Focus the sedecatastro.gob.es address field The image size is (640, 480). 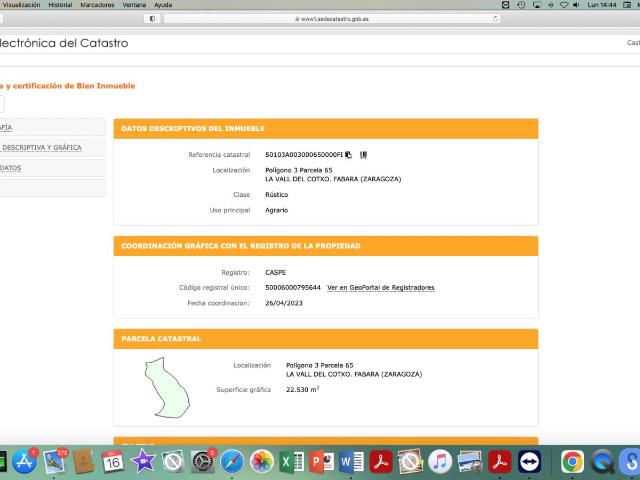[x=332, y=19]
